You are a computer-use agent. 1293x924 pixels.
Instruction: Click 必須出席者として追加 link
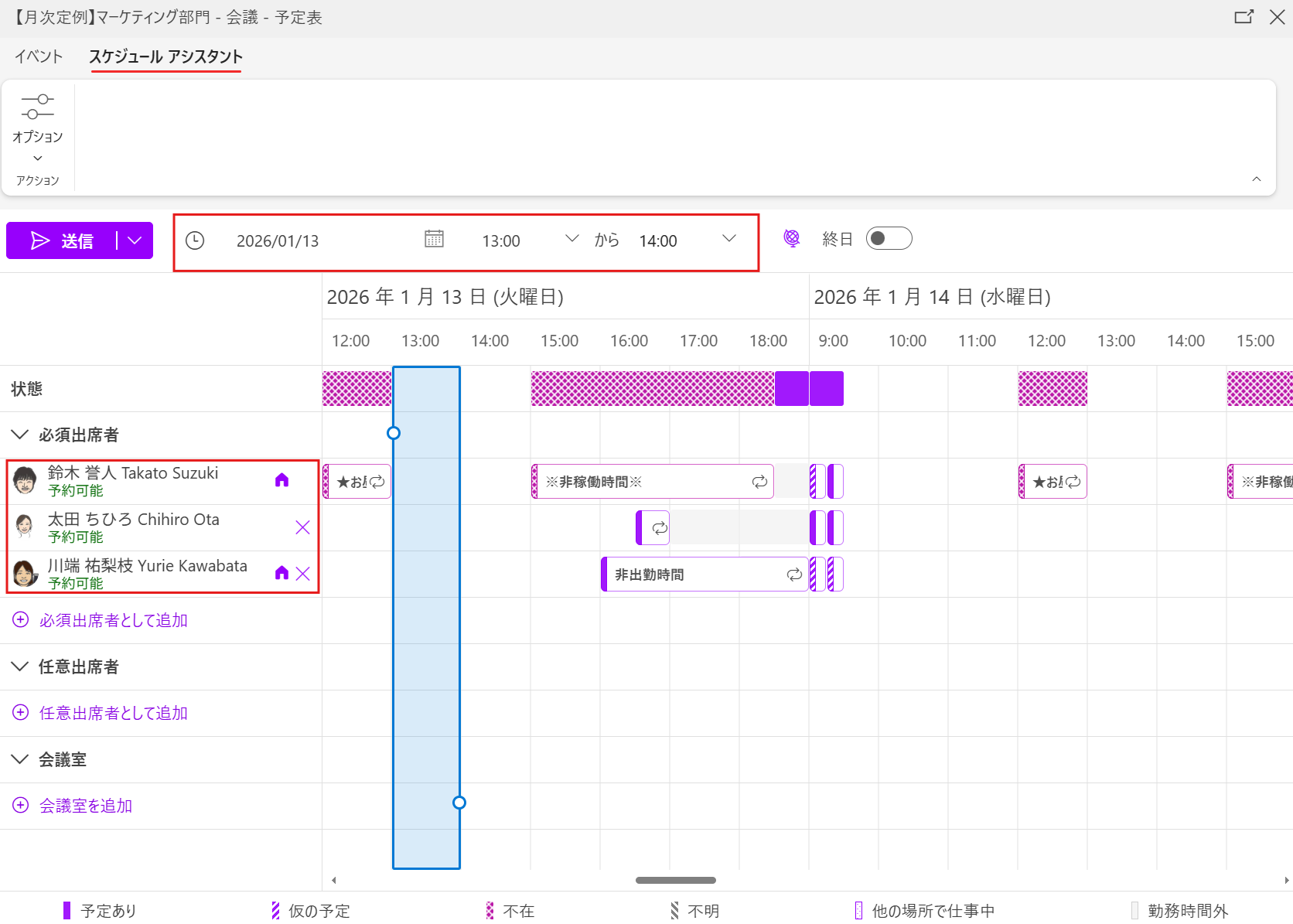[114, 620]
